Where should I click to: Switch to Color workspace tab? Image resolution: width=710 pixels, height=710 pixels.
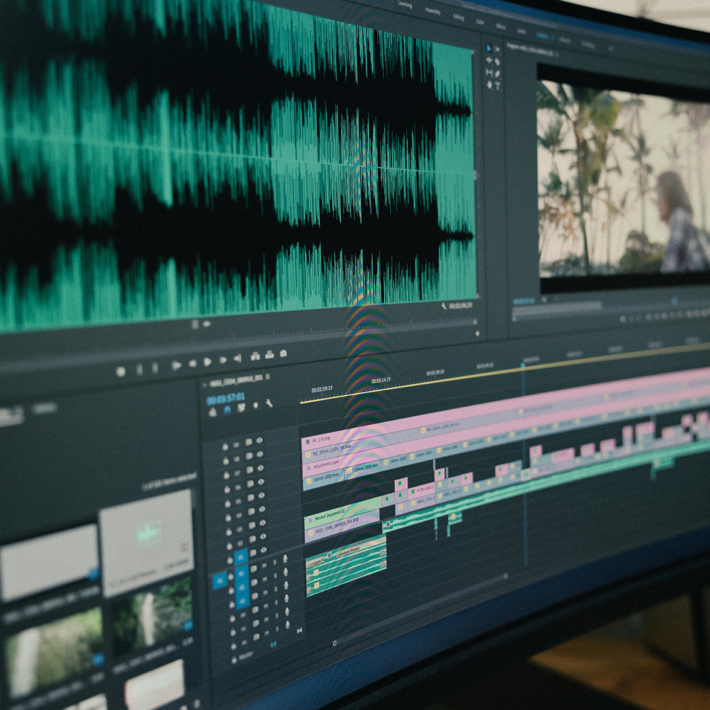(480, 22)
